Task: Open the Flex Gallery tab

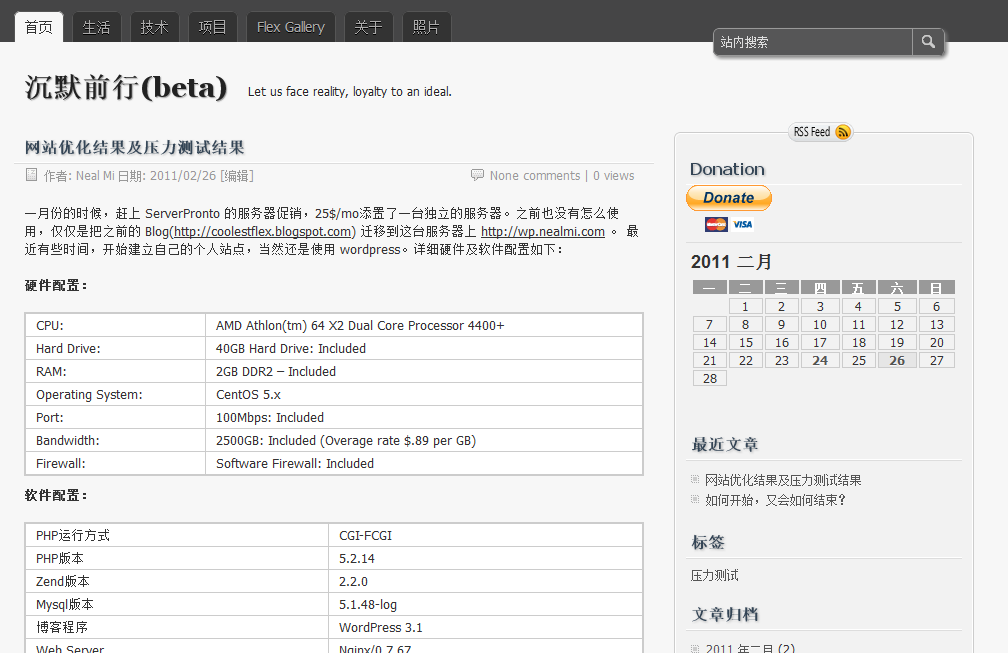Action: pyautogui.click(x=291, y=27)
